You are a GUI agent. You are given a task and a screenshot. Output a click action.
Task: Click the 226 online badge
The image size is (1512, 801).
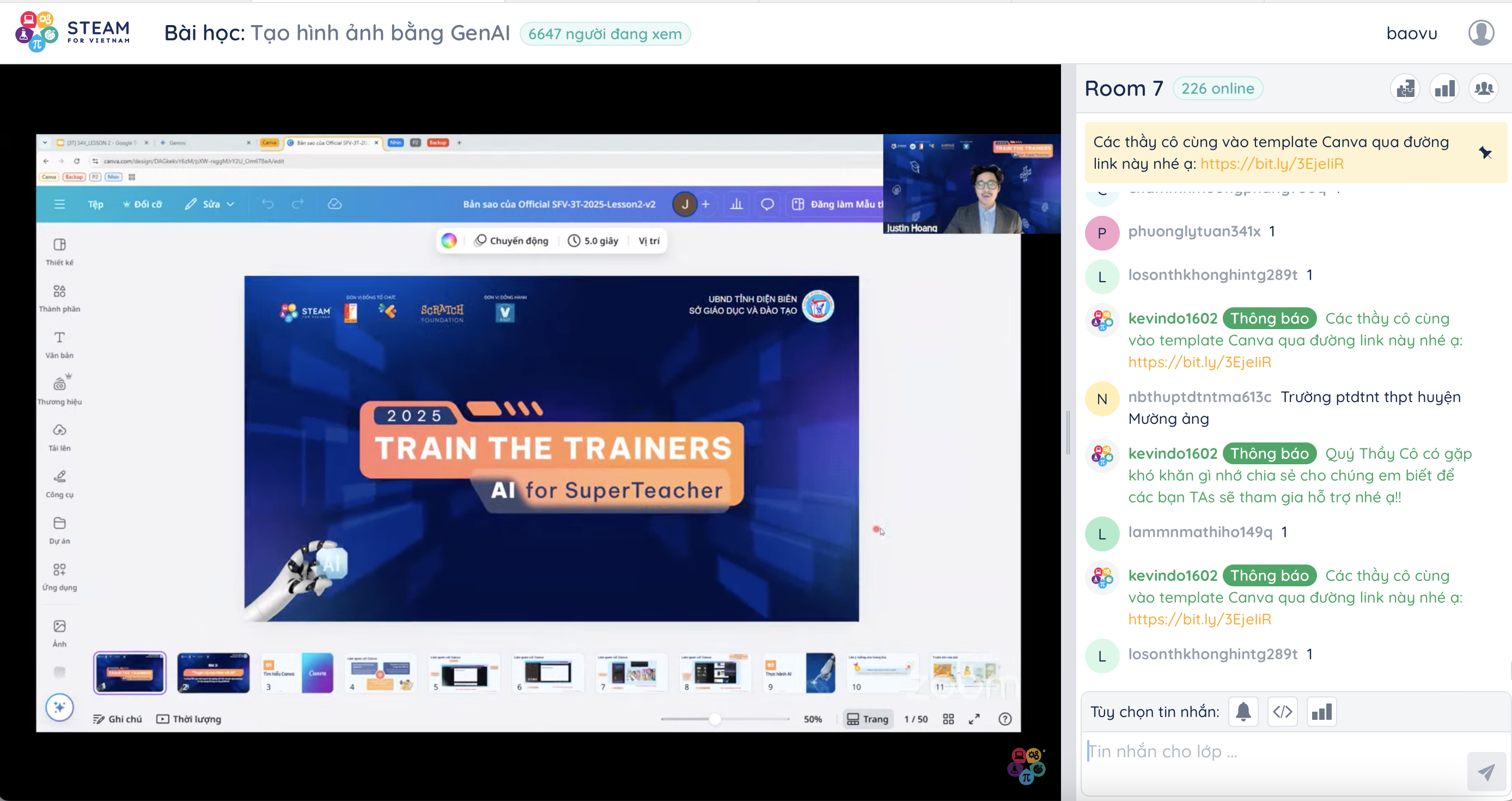pos(1217,89)
